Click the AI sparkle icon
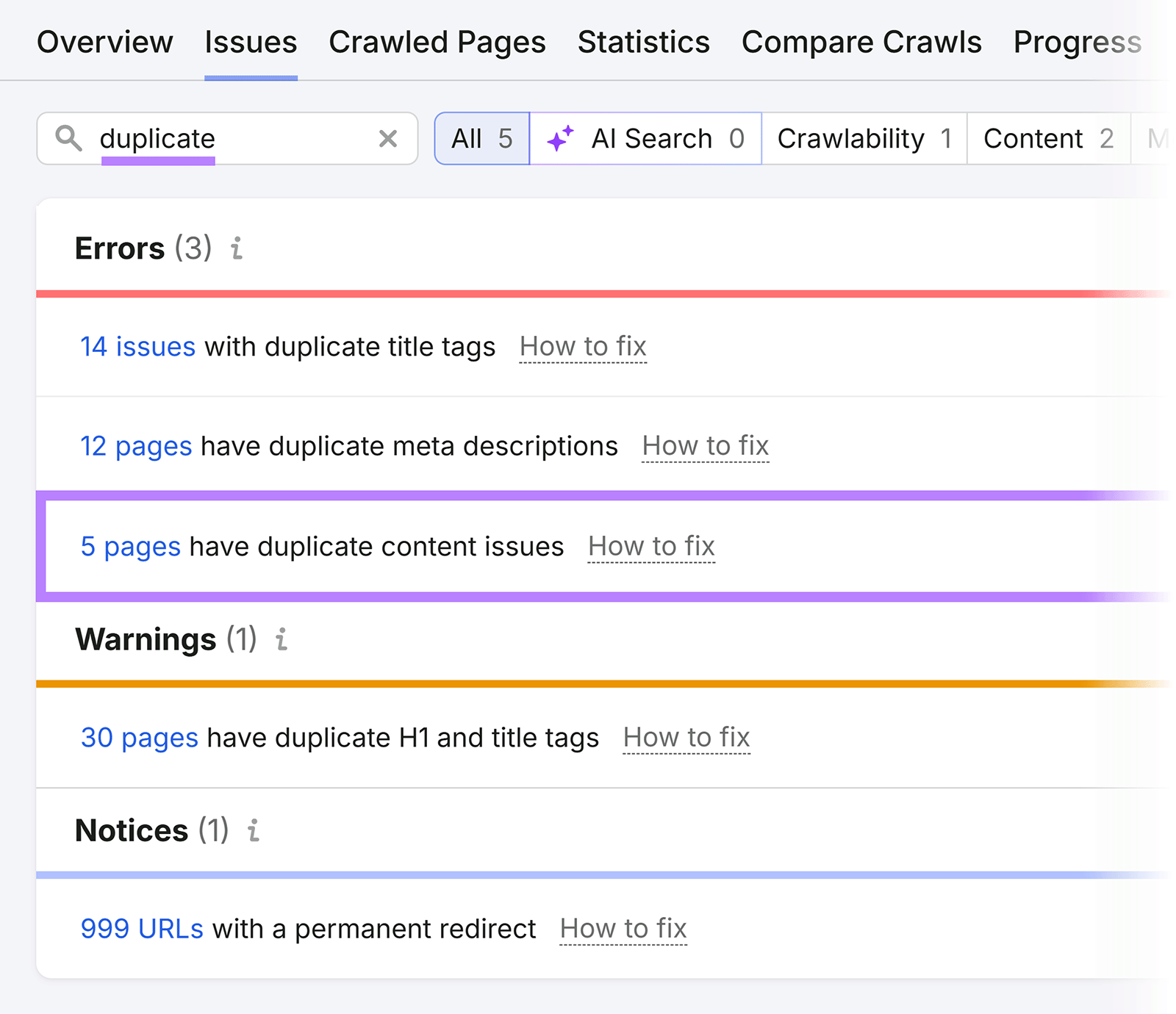Screen dimensions: 1176x1014 (560, 138)
